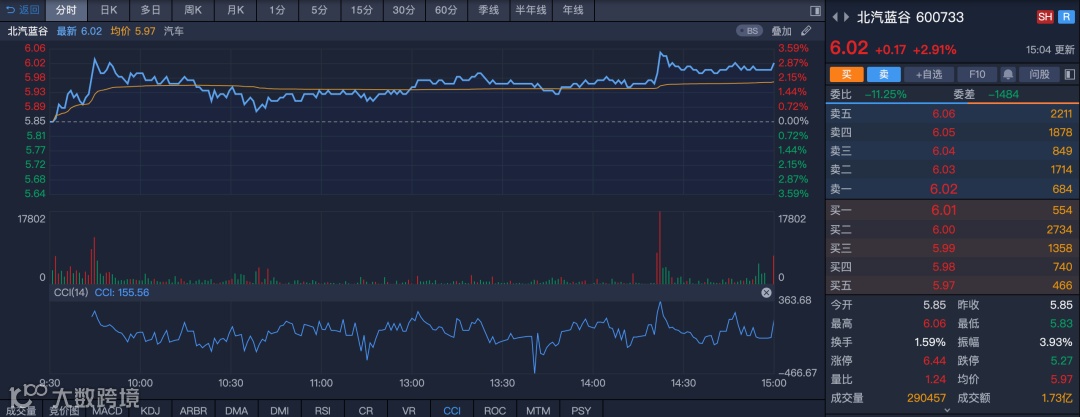Switch to the 60分 period tab
1080x417 pixels.
[446, 10]
